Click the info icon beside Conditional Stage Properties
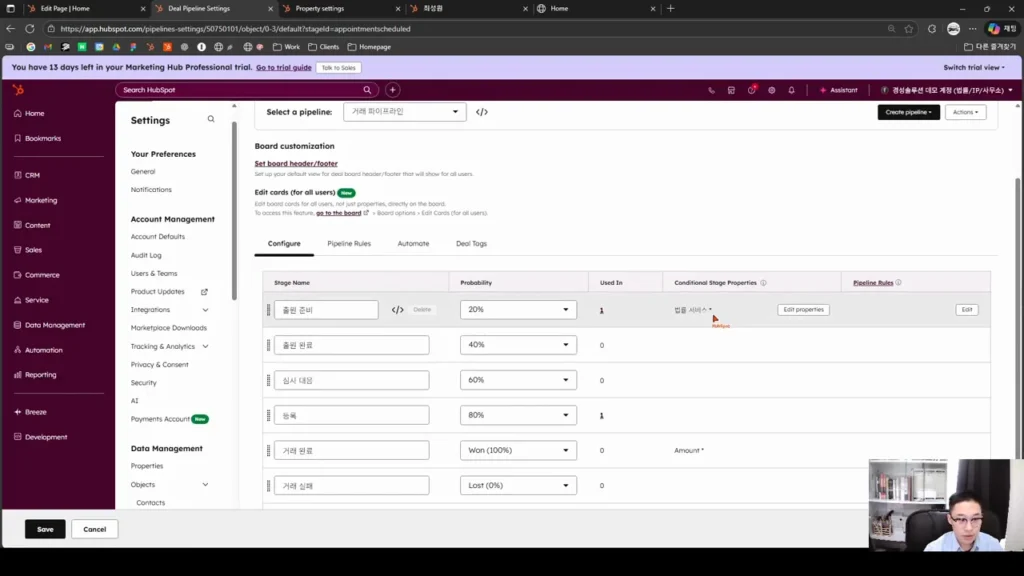 763,283
